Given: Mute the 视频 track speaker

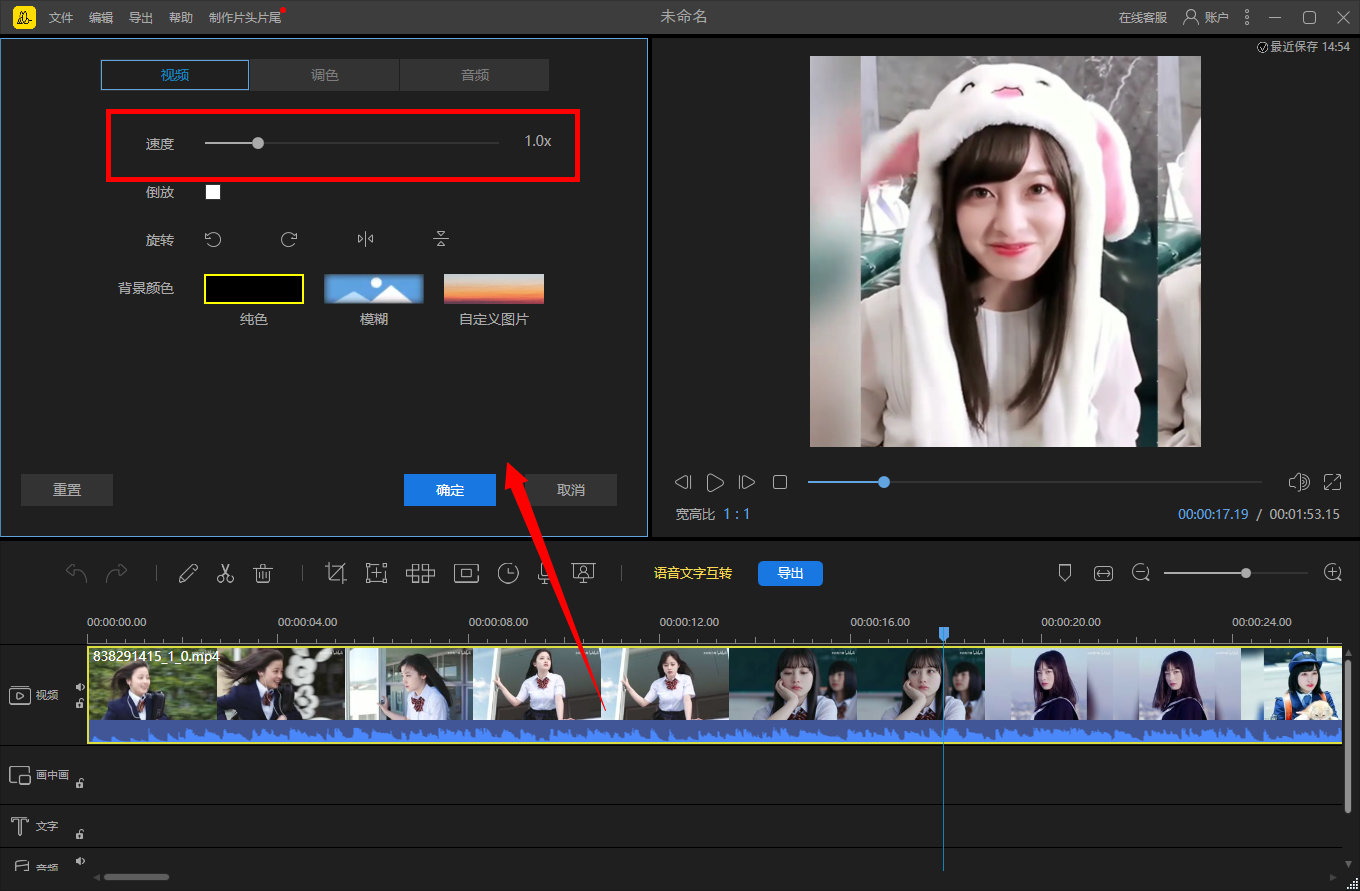Looking at the screenshot, I should coord(80,687).
